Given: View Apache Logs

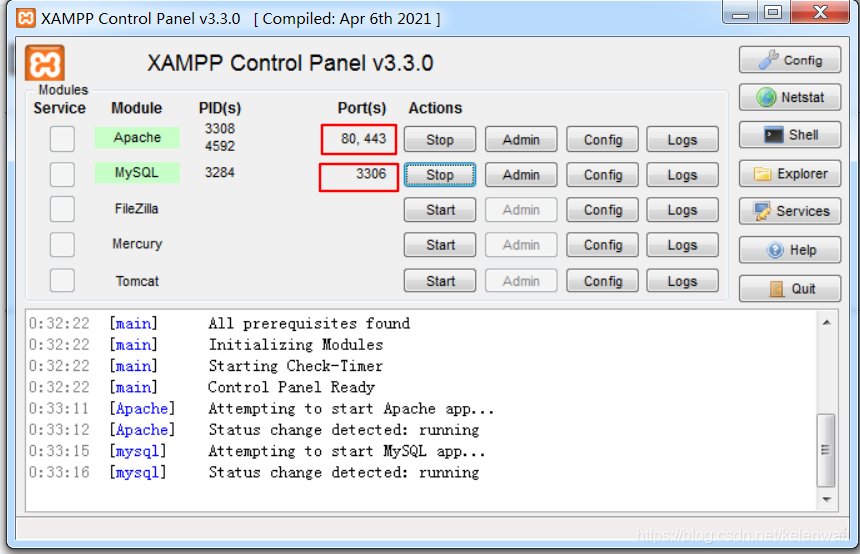Looking at the screenshot, I should pyautogui.click(x=682, y=139).
